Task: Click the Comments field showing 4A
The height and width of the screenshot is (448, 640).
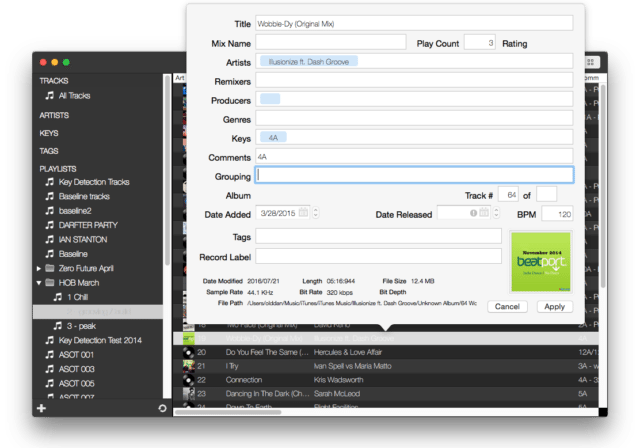Action: pyautogui.click(x=414, y=157)
